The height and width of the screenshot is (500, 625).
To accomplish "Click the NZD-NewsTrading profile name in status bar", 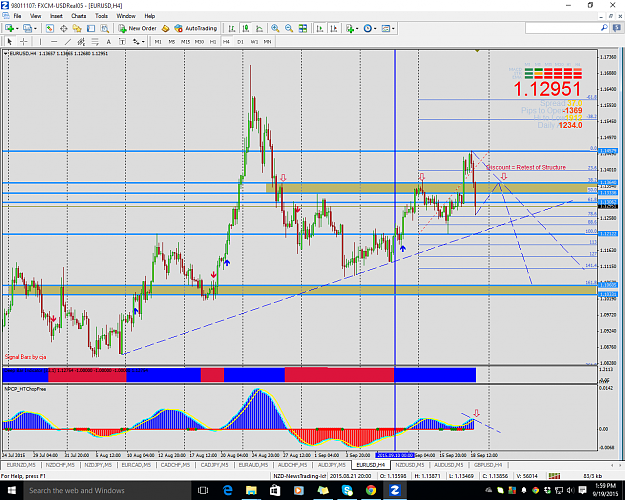I will (300, 476).
